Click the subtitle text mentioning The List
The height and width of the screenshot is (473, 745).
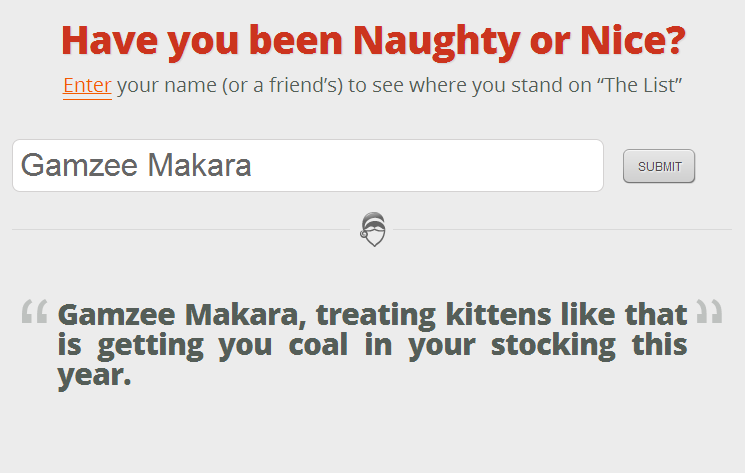tap(372, 85)
